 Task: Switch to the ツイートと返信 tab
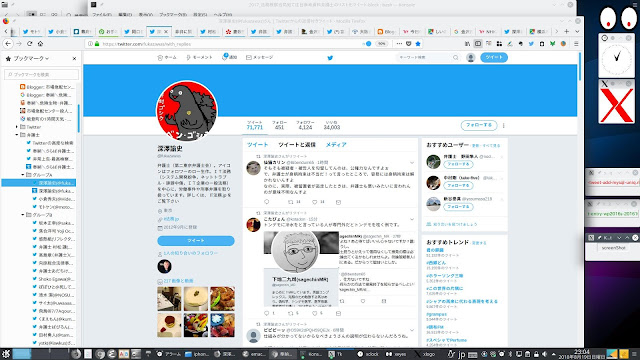click(297, 144)
